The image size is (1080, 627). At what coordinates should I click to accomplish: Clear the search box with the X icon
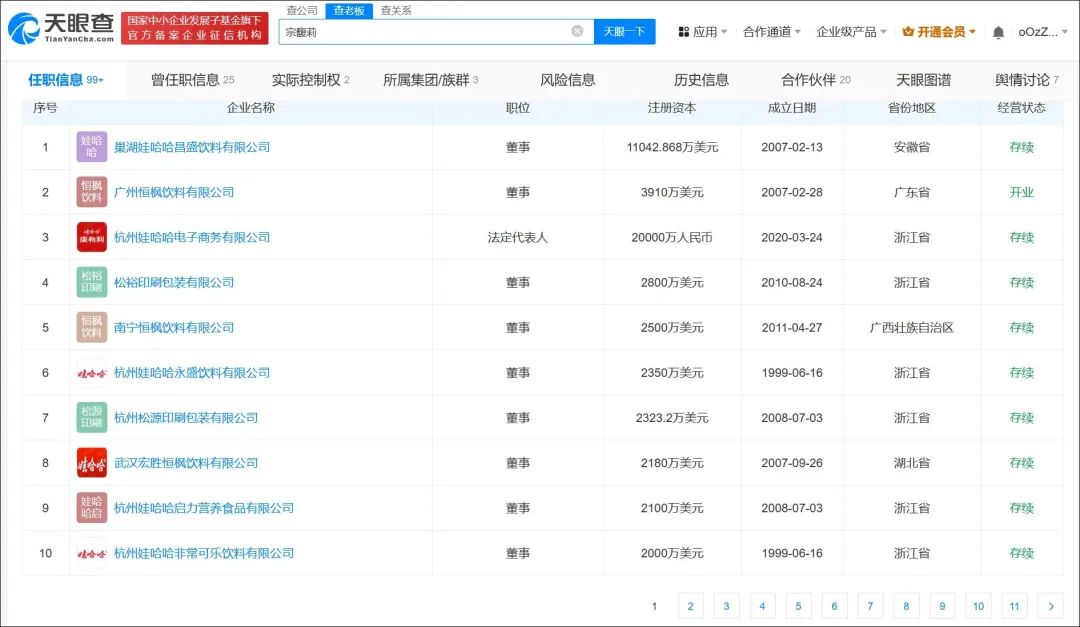tap(577, 31)
